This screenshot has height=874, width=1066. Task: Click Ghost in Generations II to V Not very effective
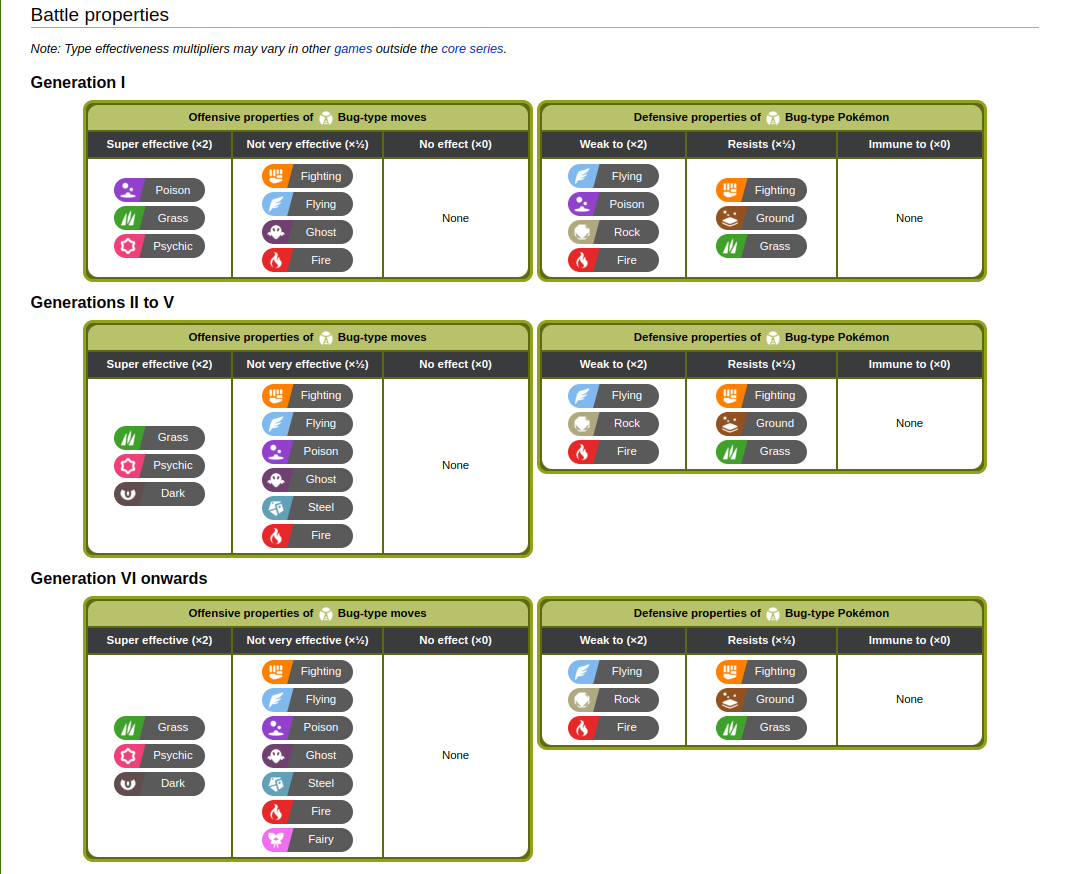coord(307,479)
